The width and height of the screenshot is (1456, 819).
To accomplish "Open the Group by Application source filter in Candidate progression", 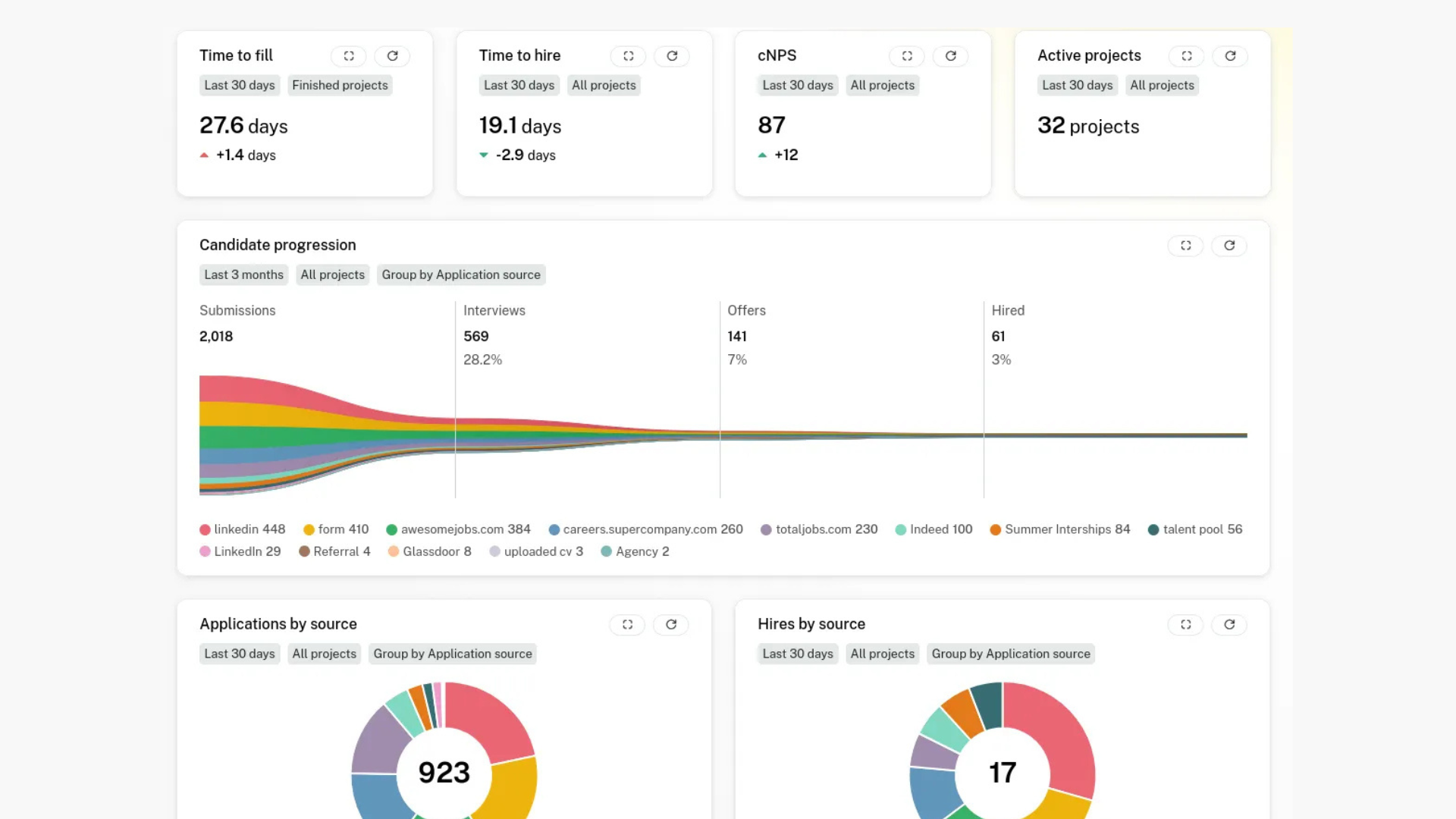I will tap(461, 275).
